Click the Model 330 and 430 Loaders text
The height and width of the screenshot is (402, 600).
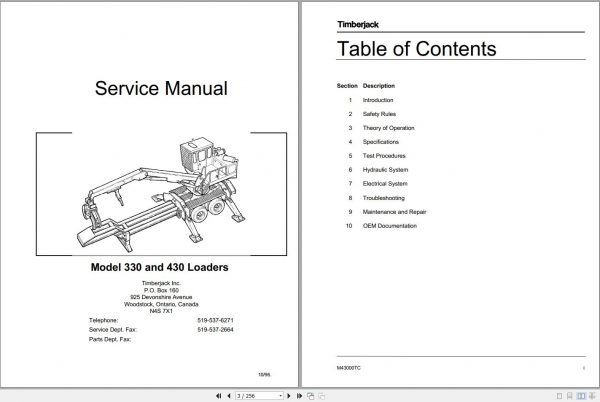coord(160,267)
